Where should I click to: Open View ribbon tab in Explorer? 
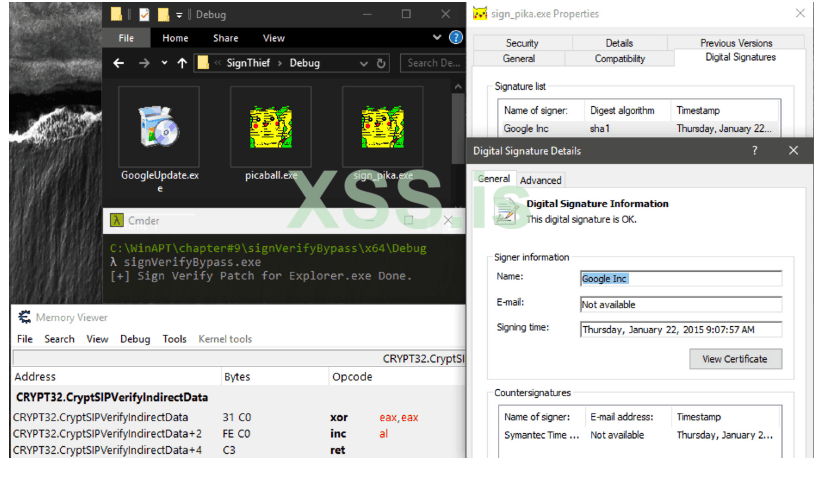[x=274, y=38]
